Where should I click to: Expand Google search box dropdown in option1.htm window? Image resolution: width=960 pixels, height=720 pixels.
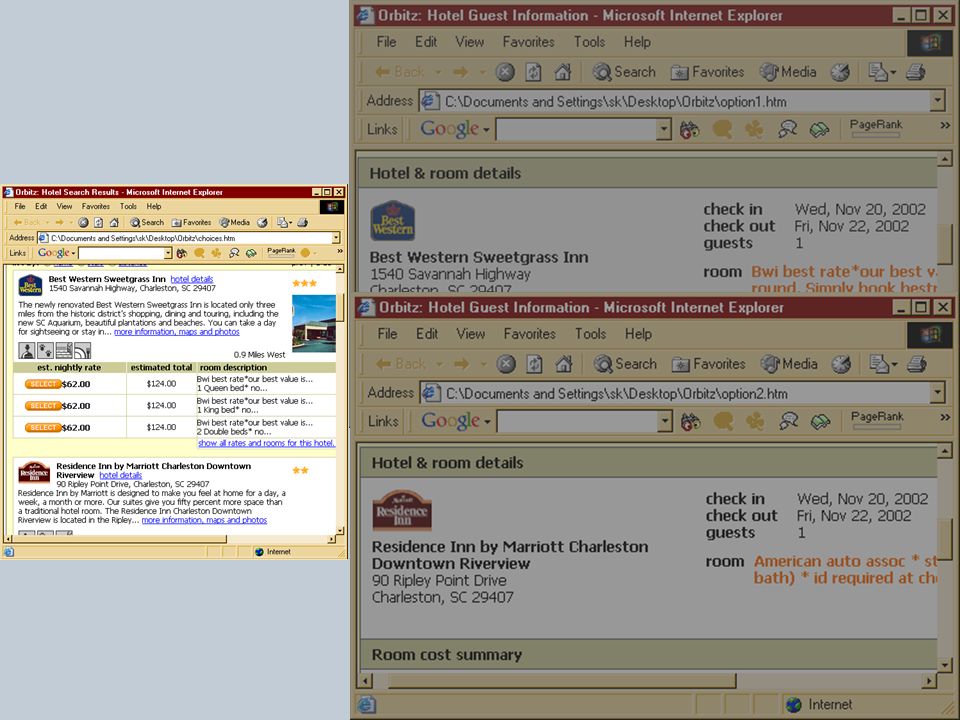pos(664,129)
